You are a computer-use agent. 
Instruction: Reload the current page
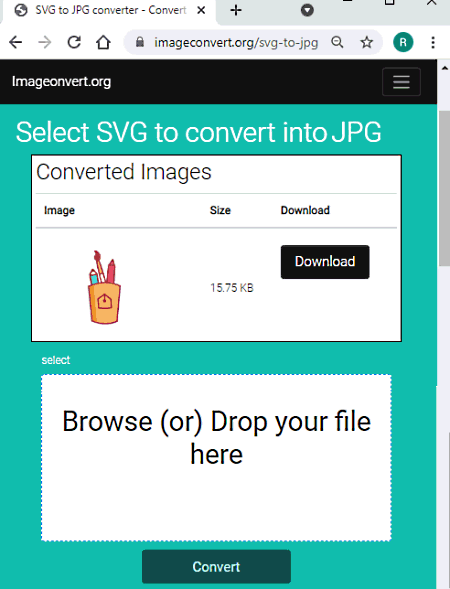[74, 42]
